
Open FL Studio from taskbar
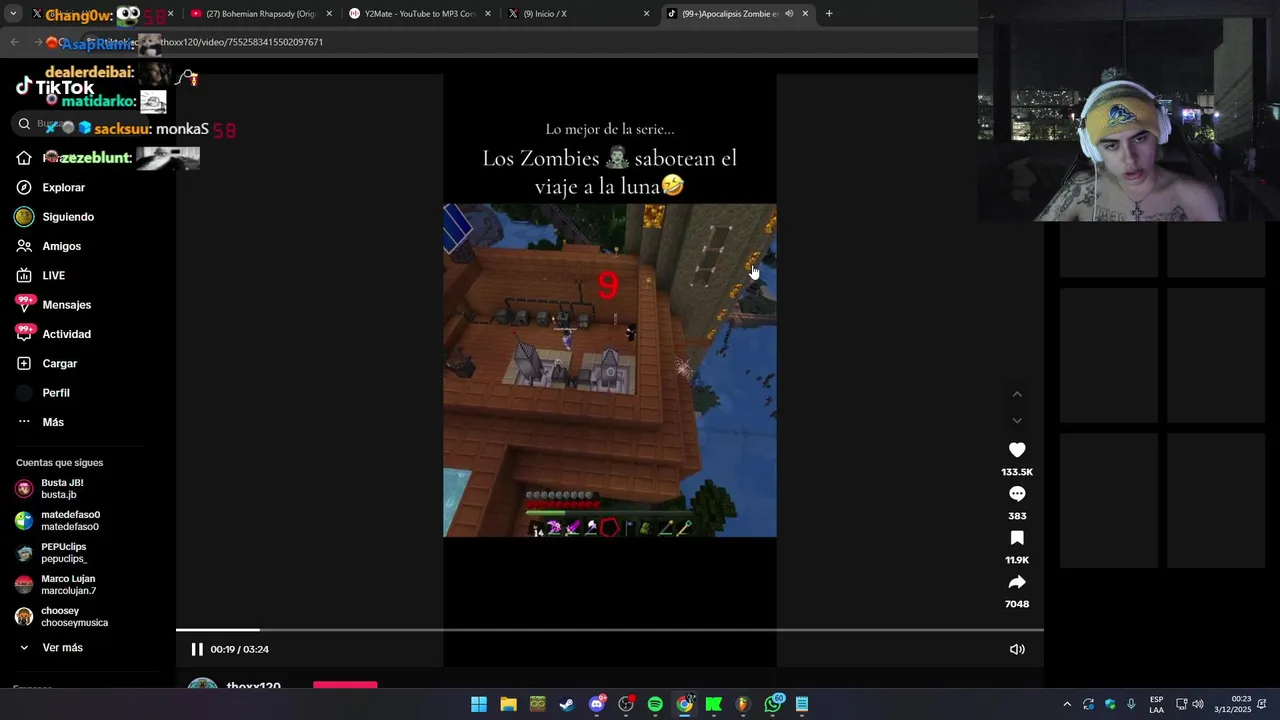[743, 704]
